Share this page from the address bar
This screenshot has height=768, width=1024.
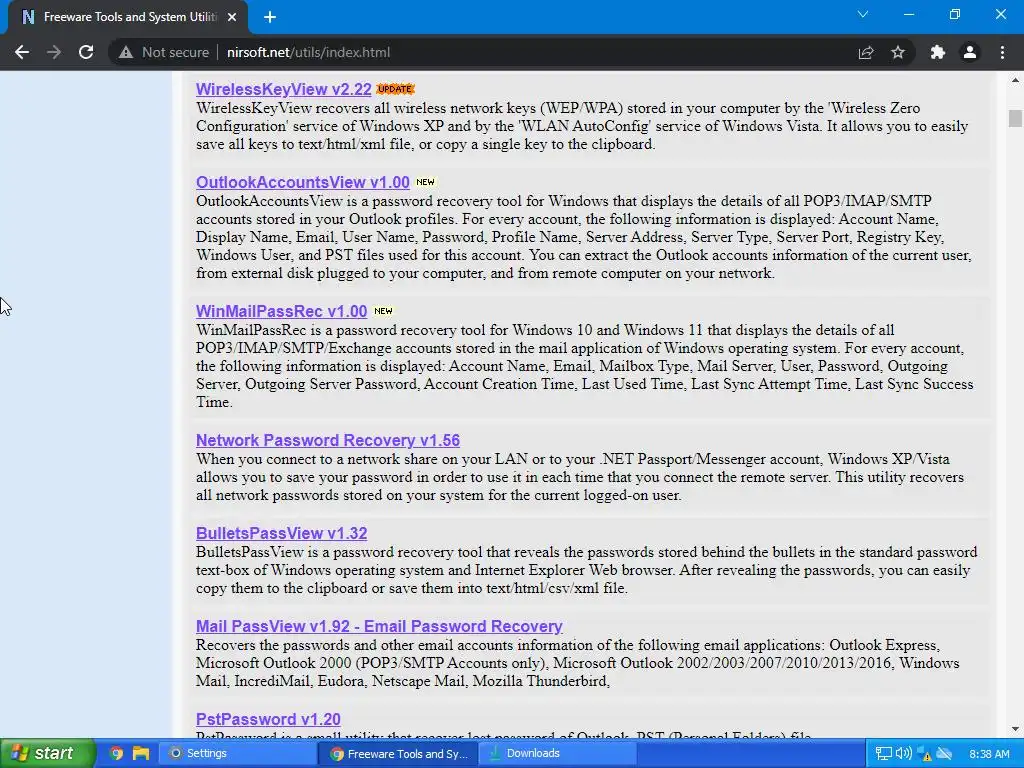[866, 52]
